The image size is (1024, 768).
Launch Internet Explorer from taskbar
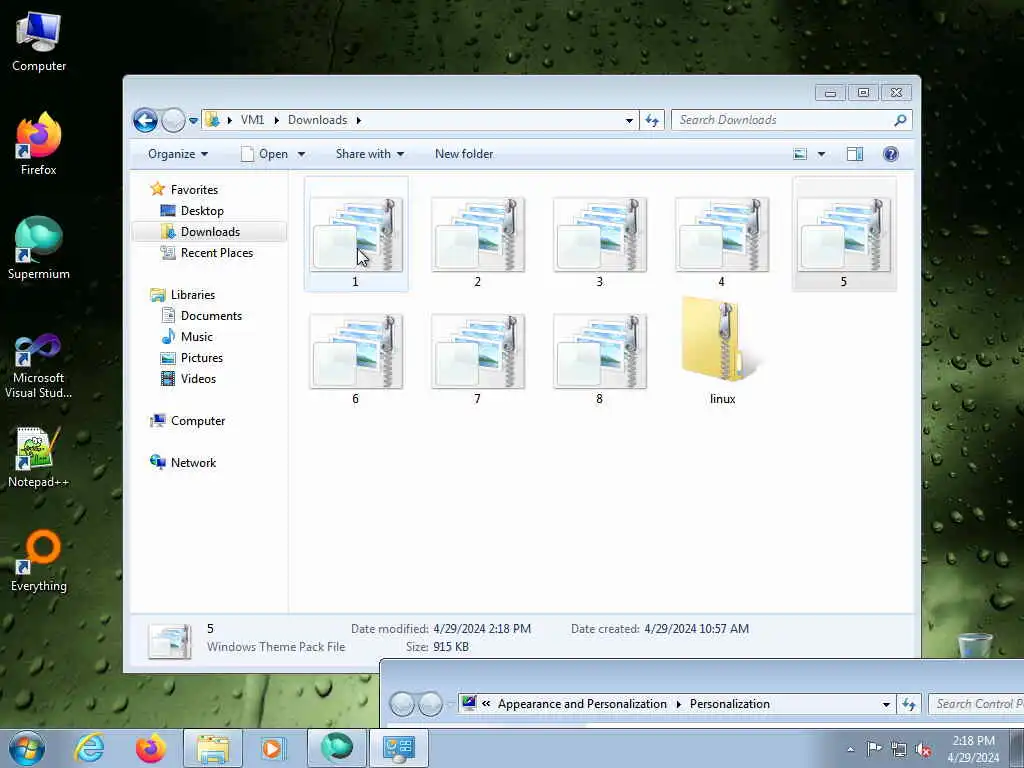pyautogui.click(x=89, y=748)
